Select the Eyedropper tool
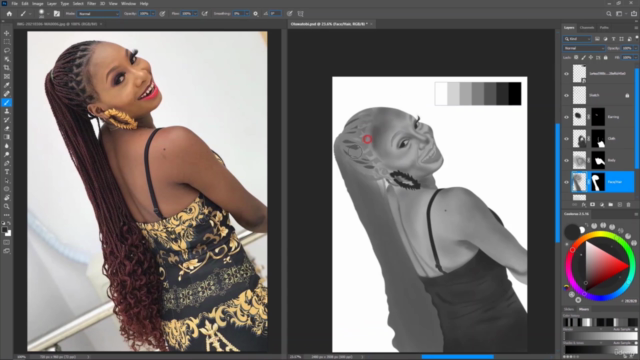Screen dimensions: 640x360 (x=7, y=85)
